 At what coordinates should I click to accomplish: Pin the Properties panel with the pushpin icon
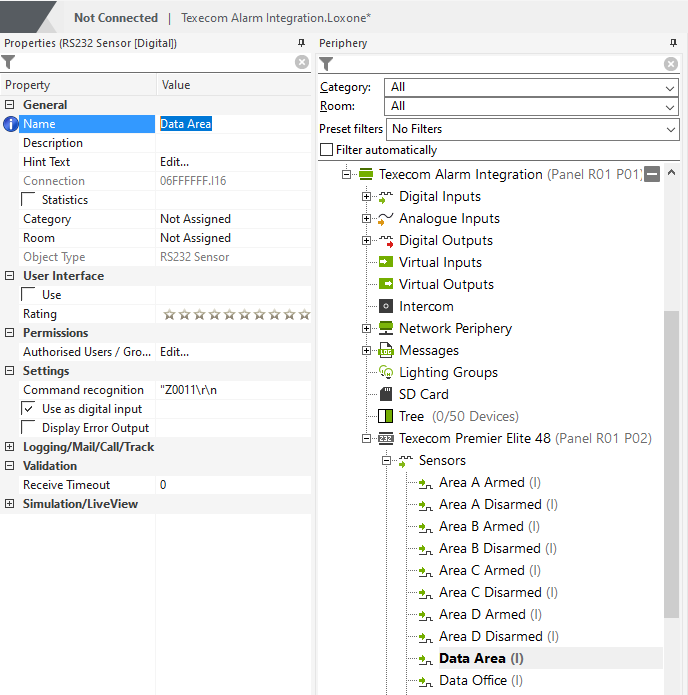301,44
